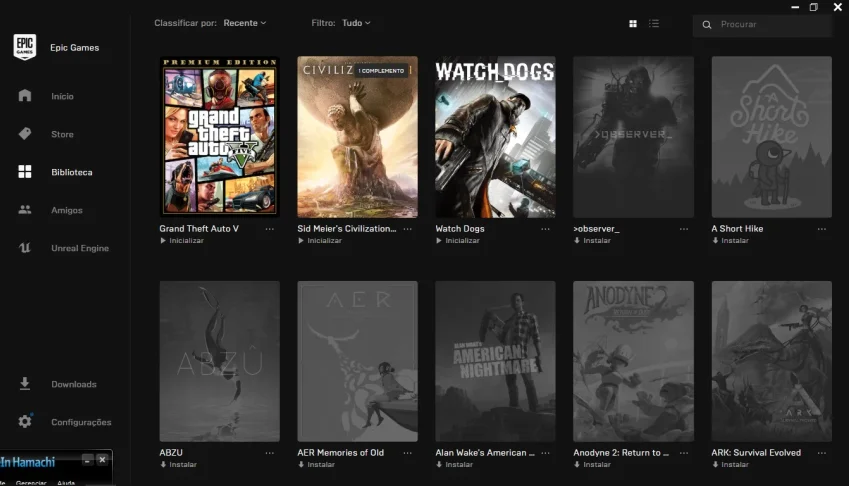Viewport: 849px width, 486px height.
Task: Open the Downloads arrow icon
Action: [25, 384]
